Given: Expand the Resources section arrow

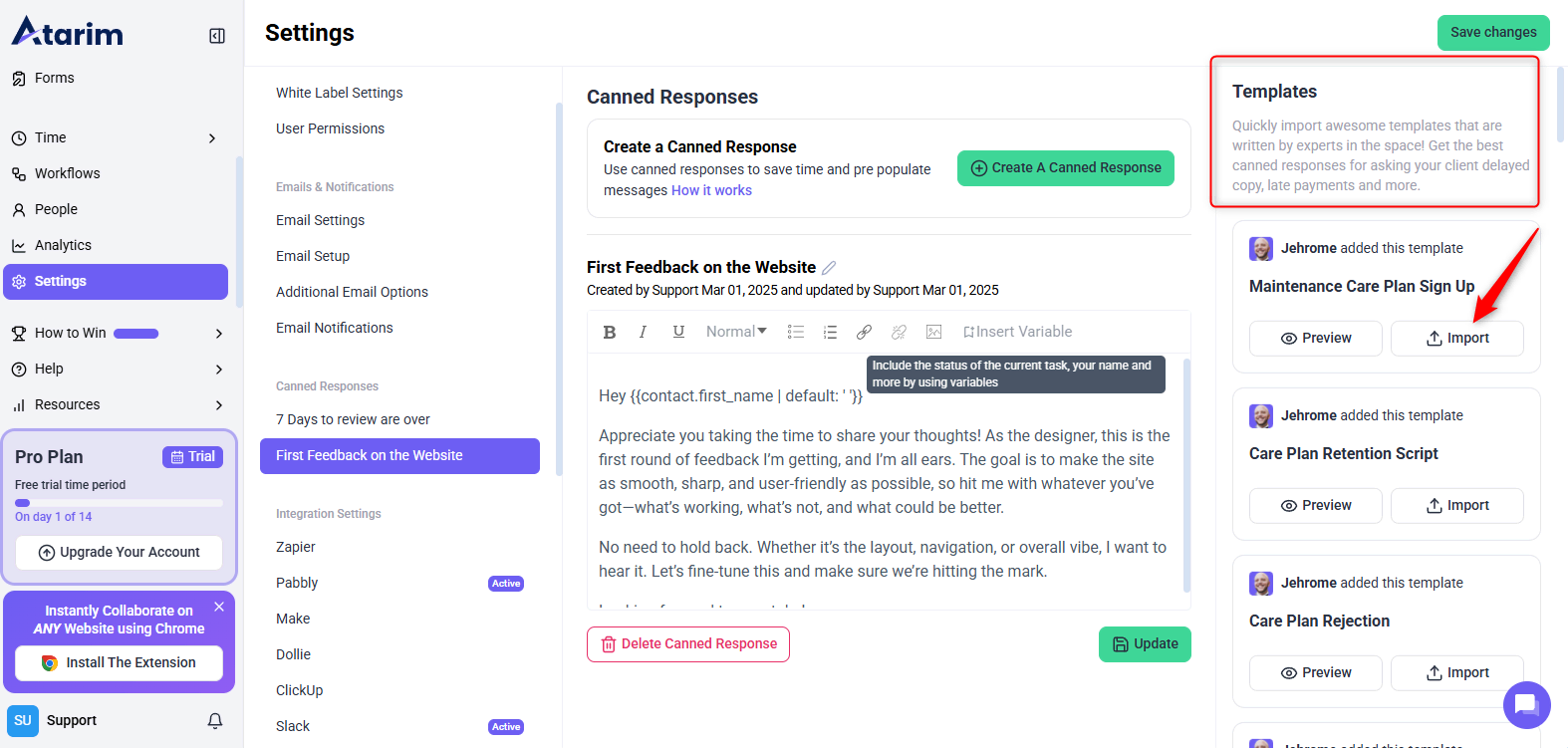Looking at the screenshot, I should (219, 405).
